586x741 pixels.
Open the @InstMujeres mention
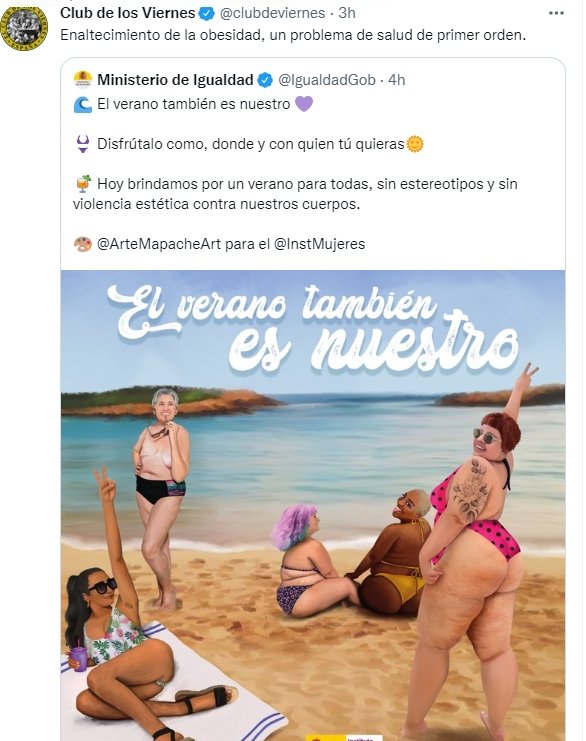[x=319, y=244]
